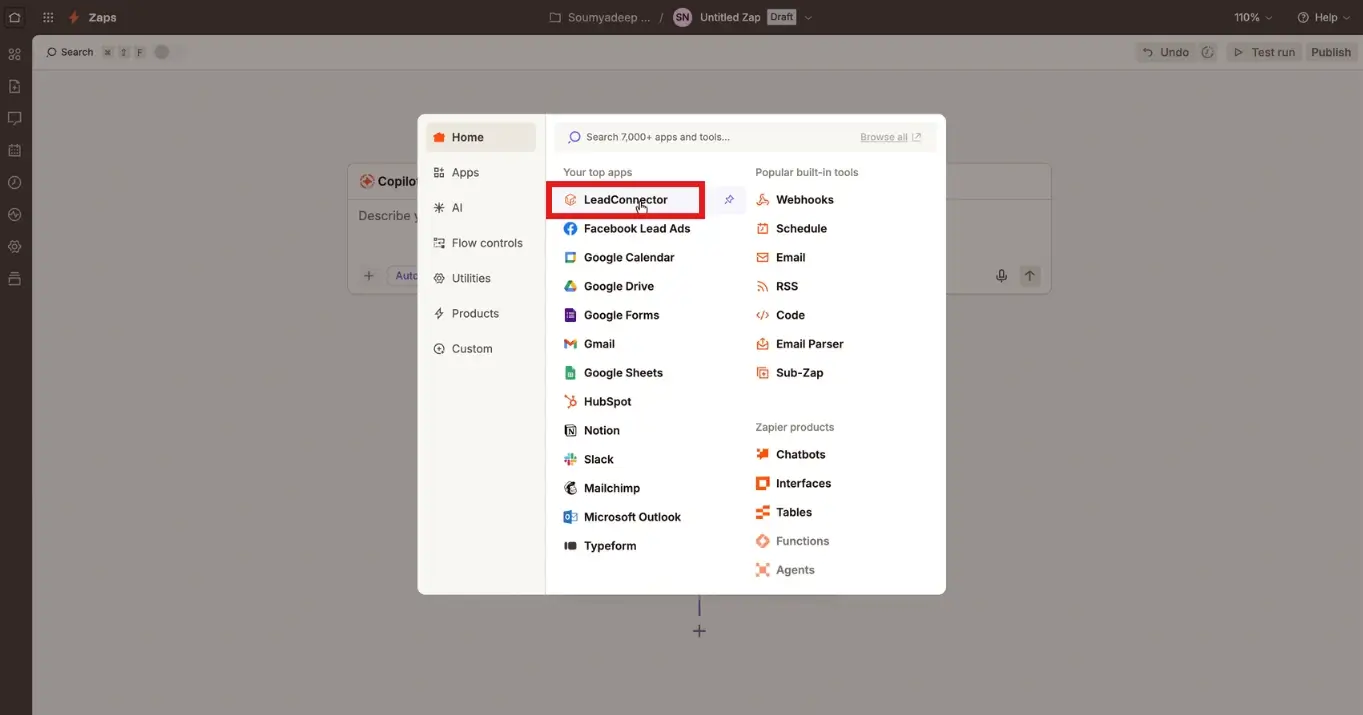Image resolution: width=1363 pixels, height=715 pixels.
Task: Pin the LeadConnector app
Action: pos(729,200)
